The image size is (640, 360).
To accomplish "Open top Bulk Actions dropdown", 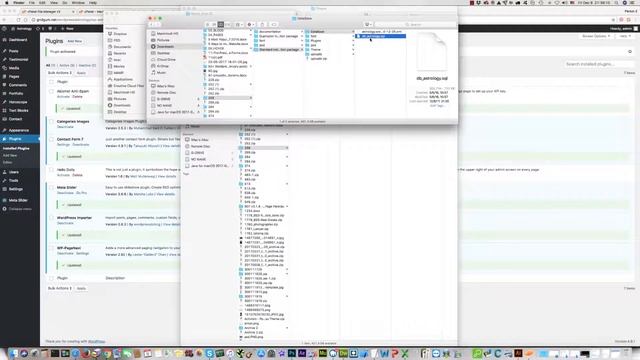I will pyautogui.click(x=60, y=73).
